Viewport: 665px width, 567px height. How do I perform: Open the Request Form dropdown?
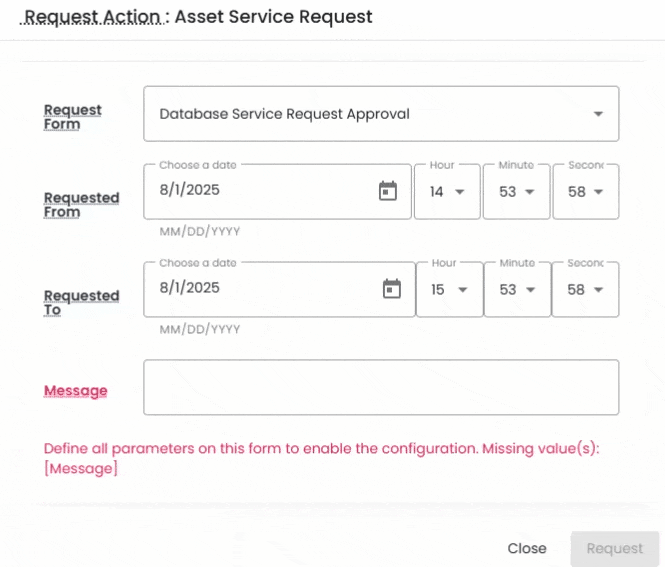click(x=381, y=114)
